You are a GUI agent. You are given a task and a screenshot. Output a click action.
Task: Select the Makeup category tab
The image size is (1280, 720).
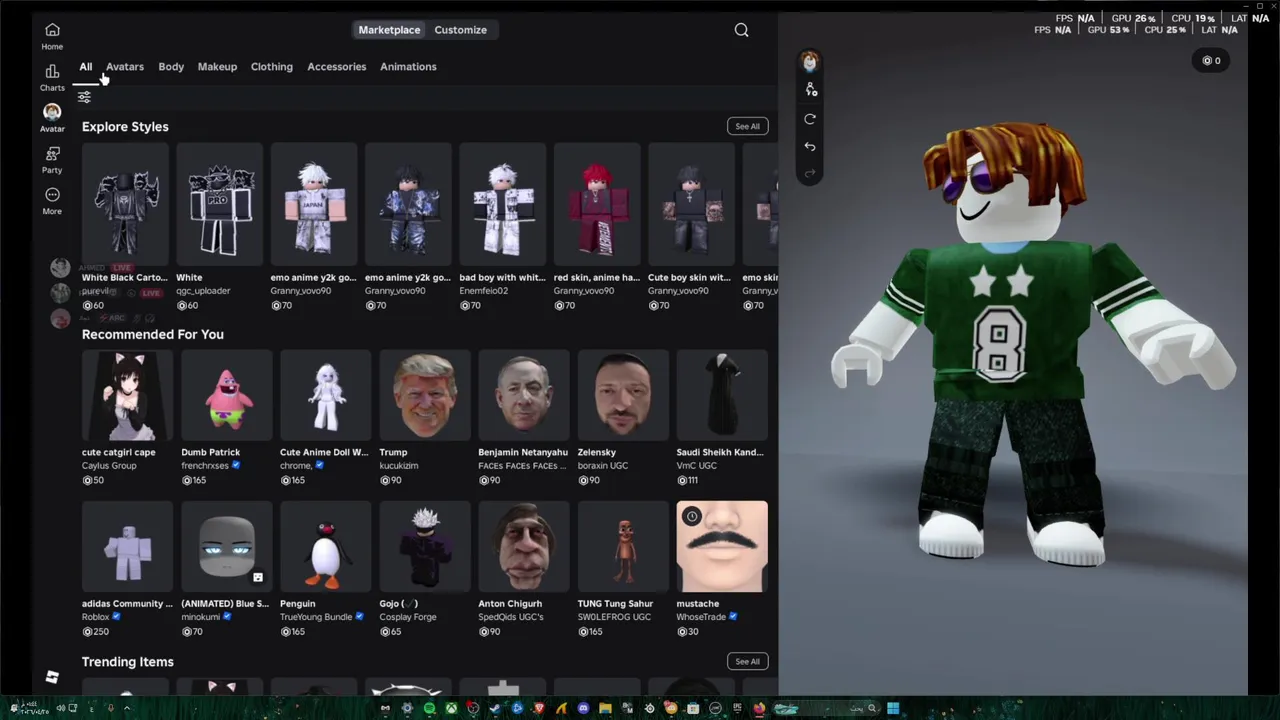pyautogui.click(x=217, y=67)
